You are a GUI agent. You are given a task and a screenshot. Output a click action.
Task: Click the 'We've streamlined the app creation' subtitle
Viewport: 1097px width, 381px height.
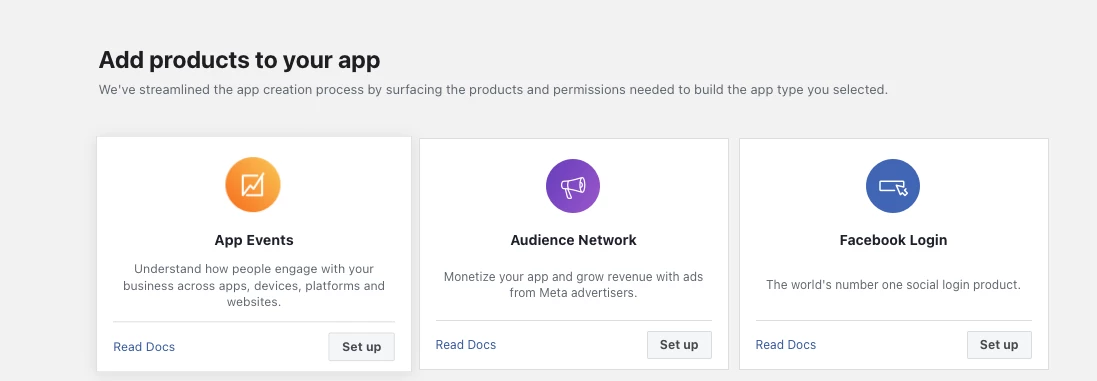pyautogui.click(x=493, y=90)
